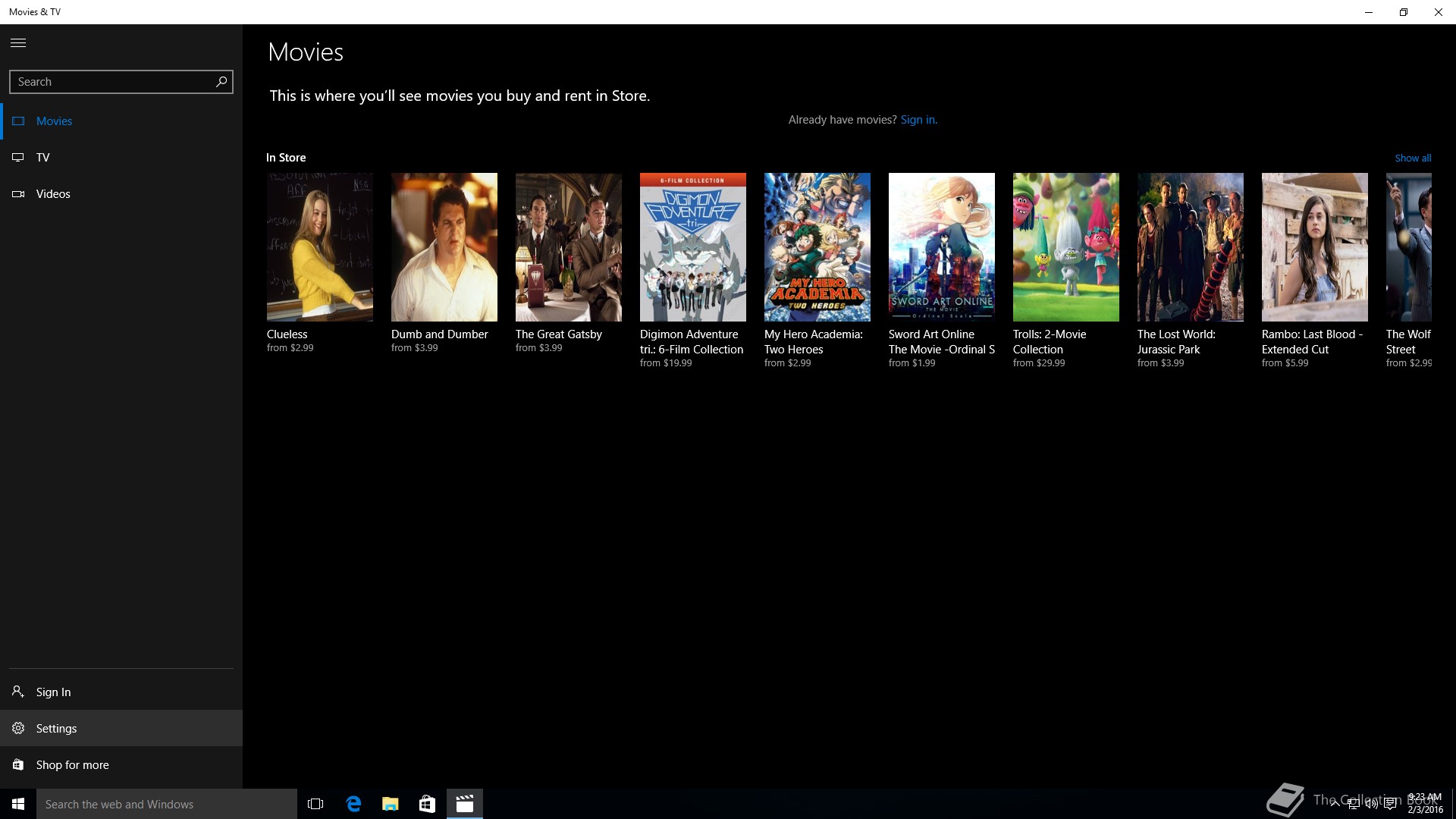
Task: Switch to the Videos section
Action: pos(53,194)
